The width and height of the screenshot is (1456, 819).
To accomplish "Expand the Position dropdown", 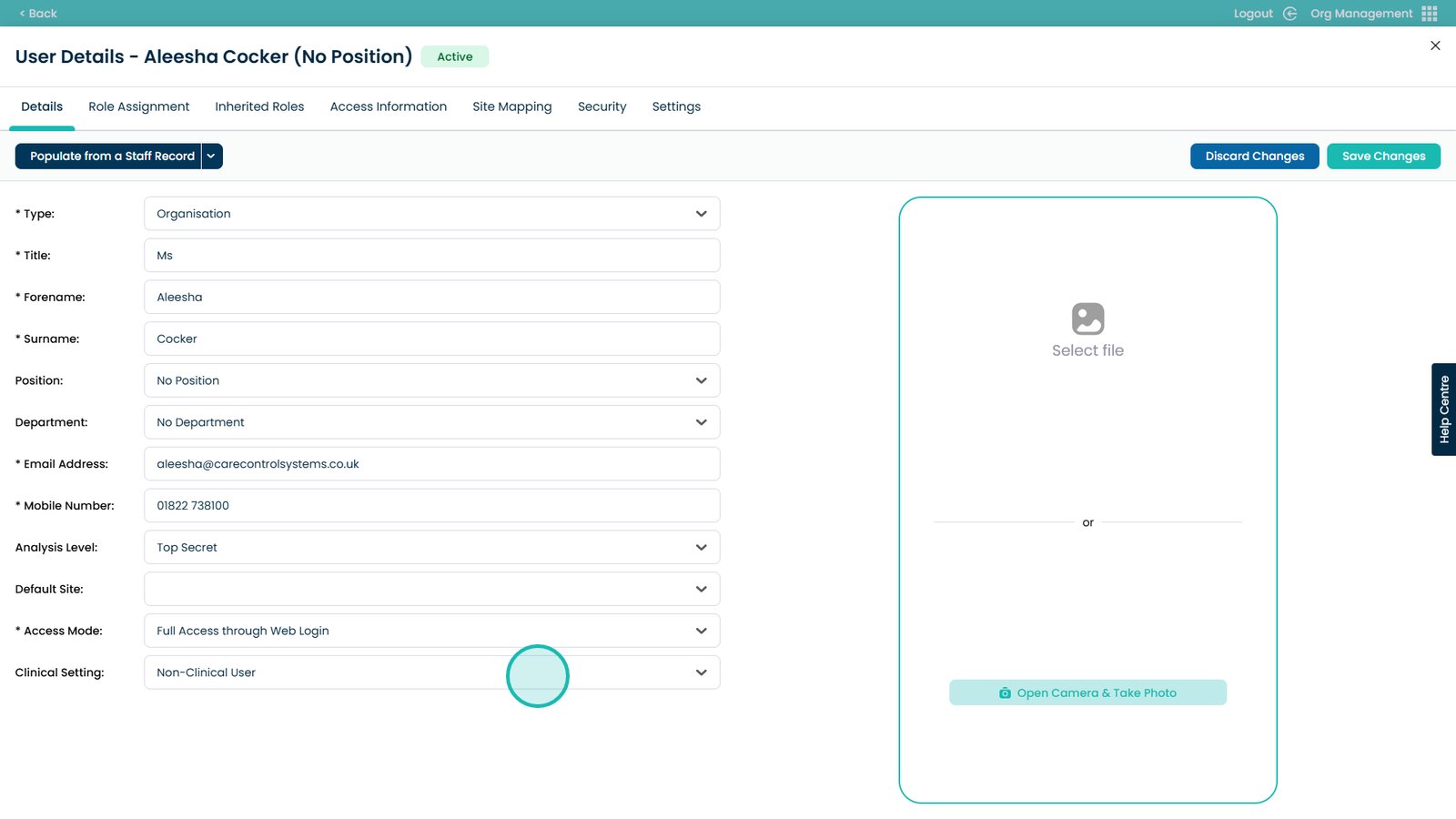I will click(431, 380).
